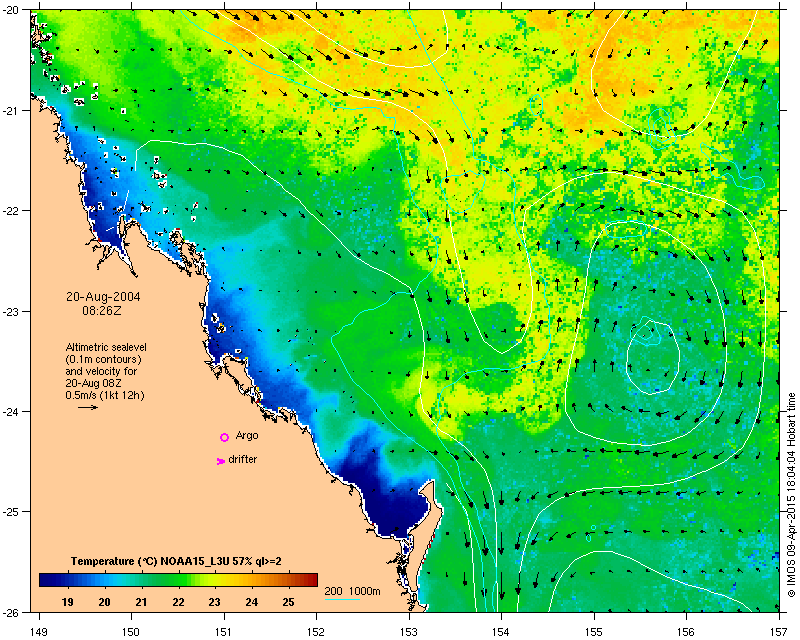Click the Altimetric sealevel text line
This screenshot has height=640, width=800.
point(106,347)
